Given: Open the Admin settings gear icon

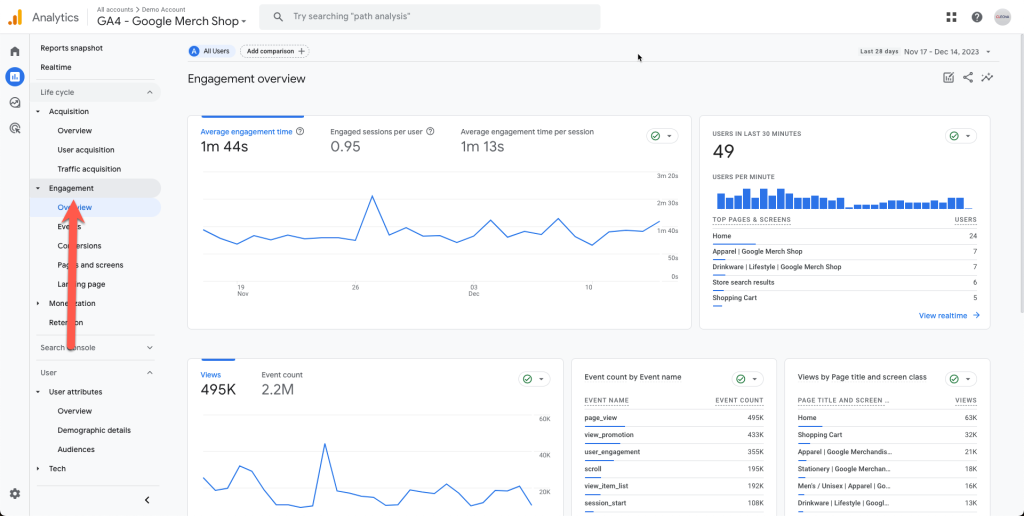Looking at the screenshot, I should [x=14, y=494].
